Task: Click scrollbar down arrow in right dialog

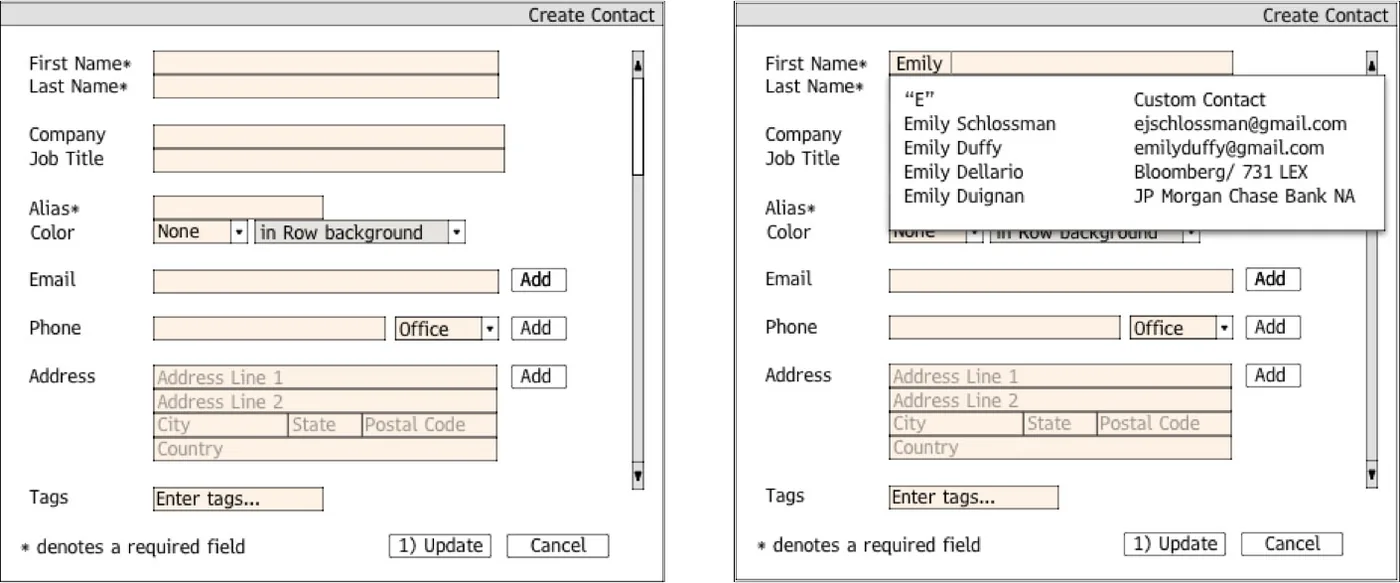Action: pos(1372,475)
